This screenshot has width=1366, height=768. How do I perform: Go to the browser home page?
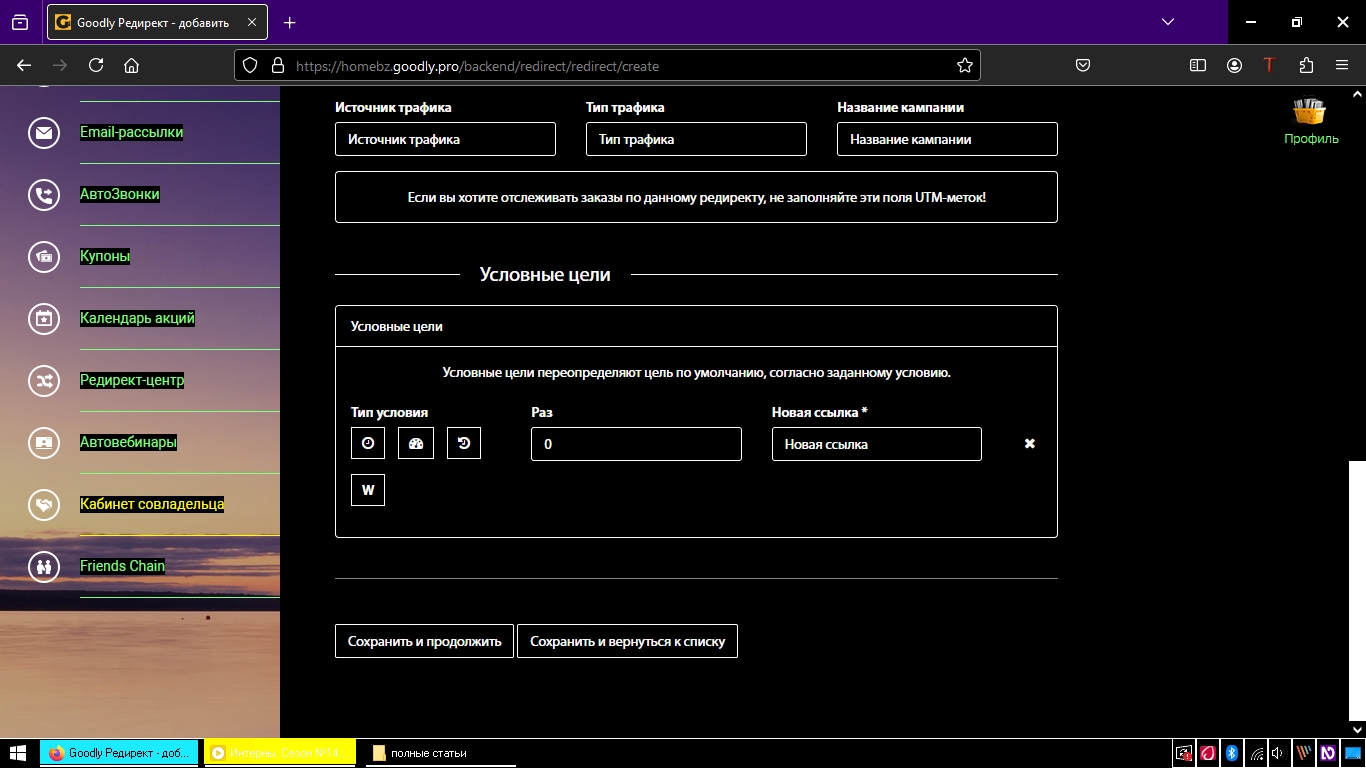[x=131, y=65]
